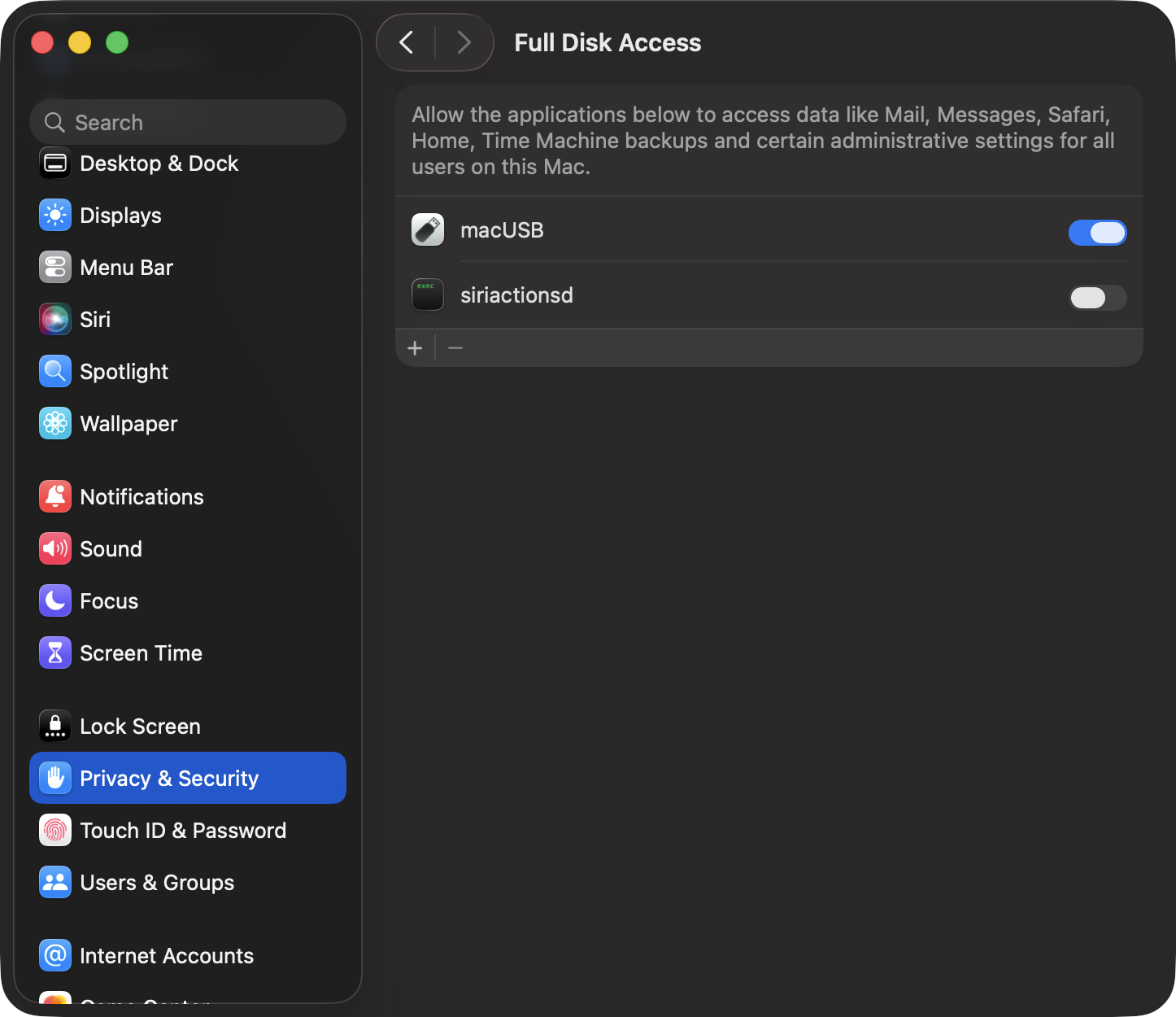Select the macUSB row label
This screenshot has width=1176, height=1017.
[502, 230]
